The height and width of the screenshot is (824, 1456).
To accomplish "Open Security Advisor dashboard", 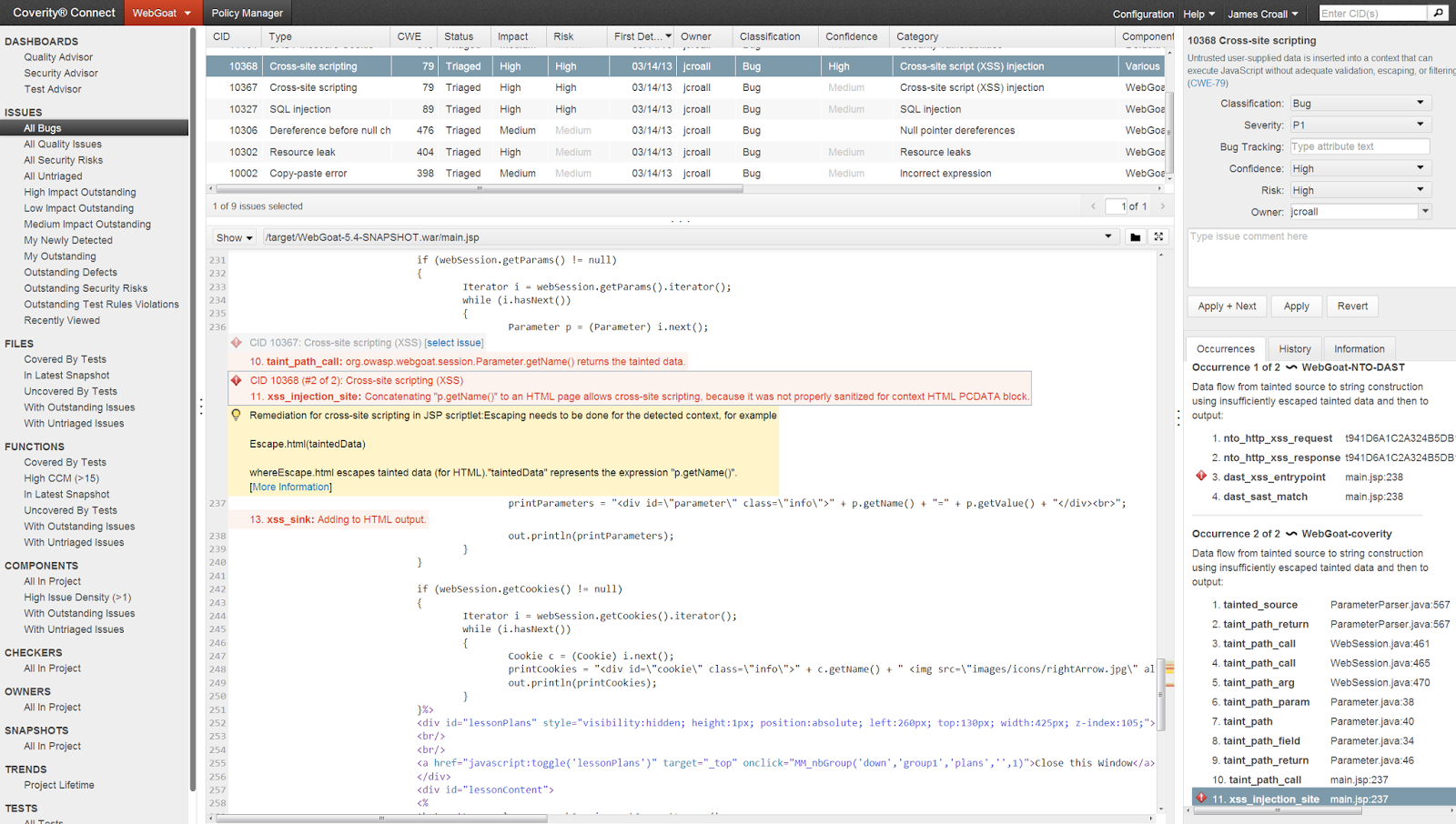I will 61,74.
